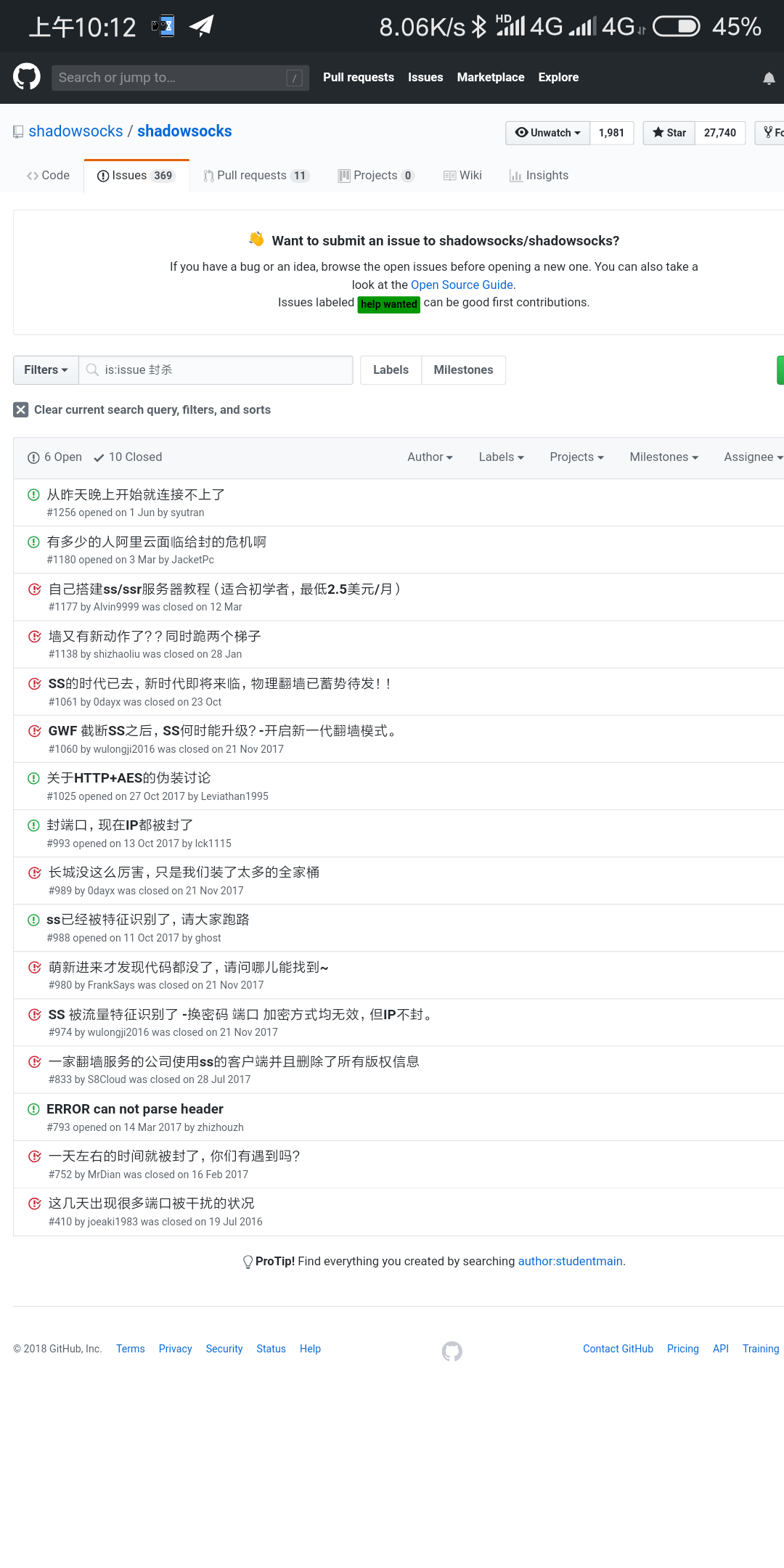Focus the Search or jump to field
Viewport: 784px width, 1568px height.
pyautogui.click(x=180, y=78)
